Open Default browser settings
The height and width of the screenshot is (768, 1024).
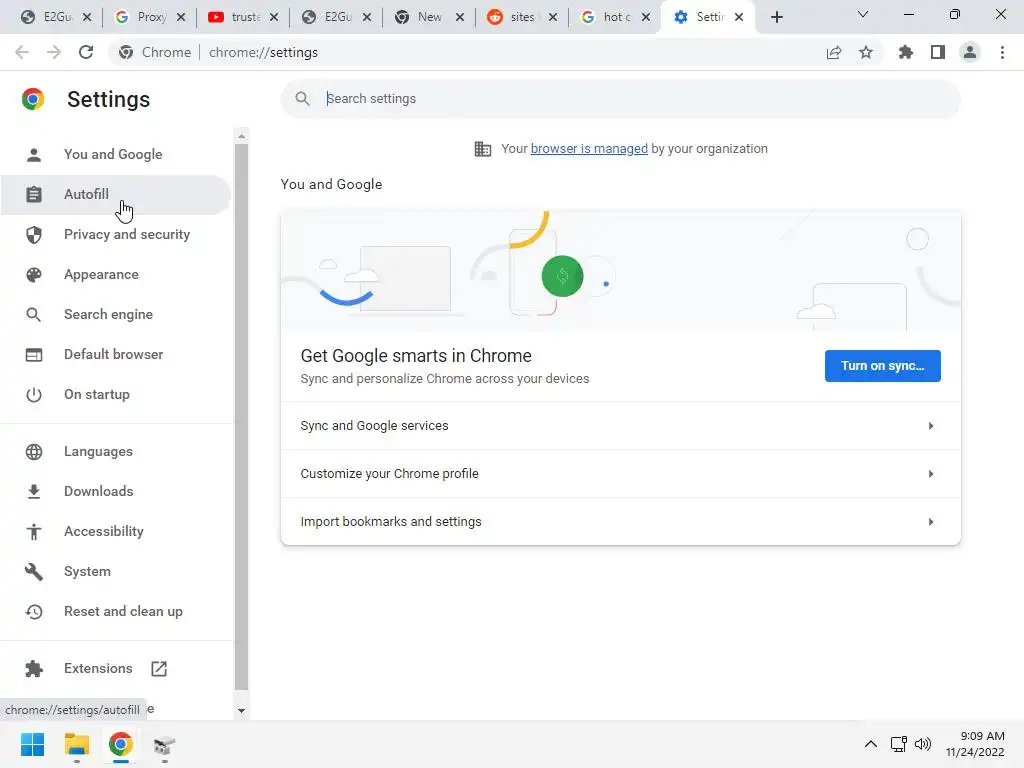(x=116, y=355)
